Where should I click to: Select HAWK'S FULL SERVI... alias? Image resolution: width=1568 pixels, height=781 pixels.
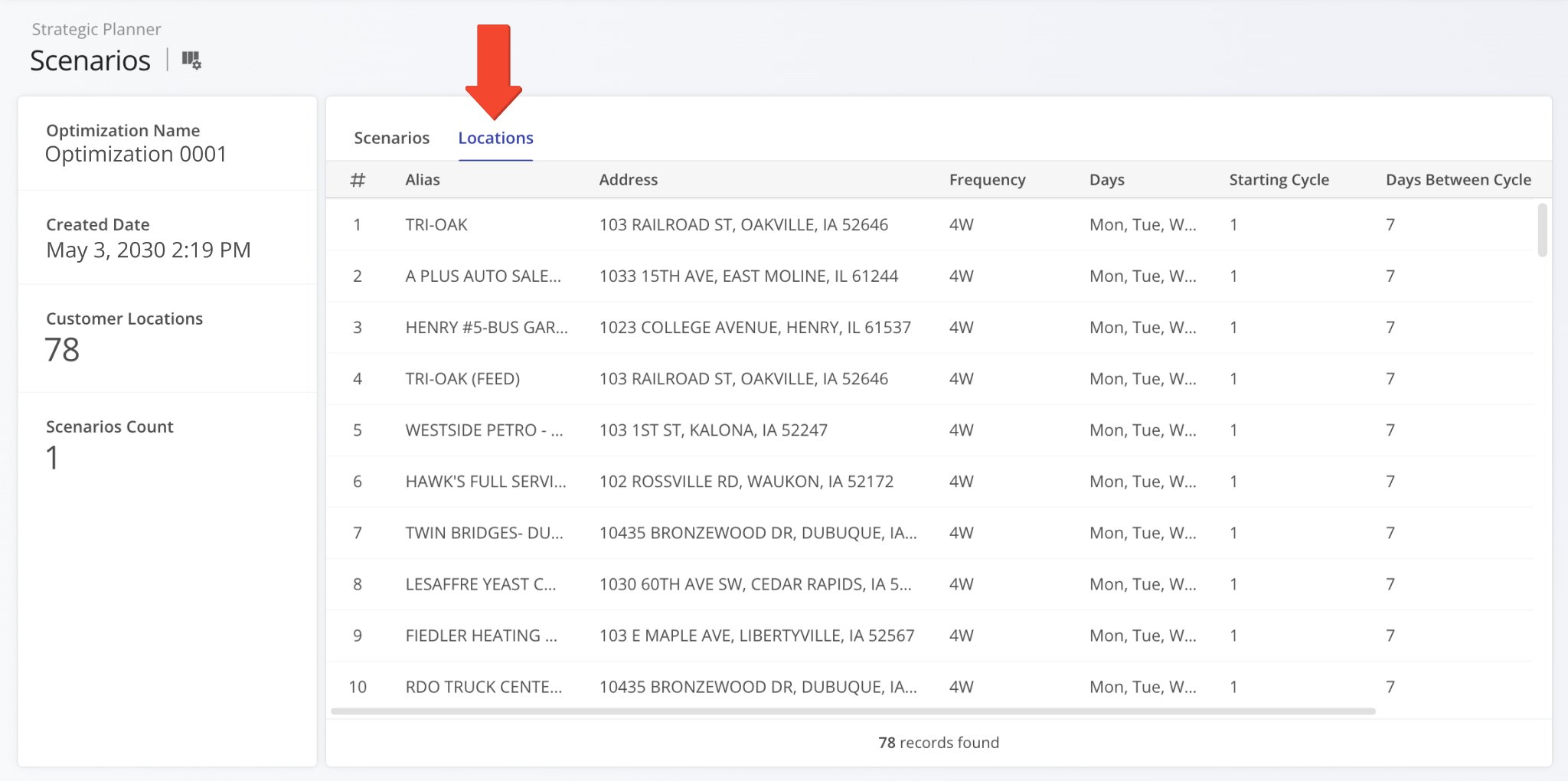point(485,481)
